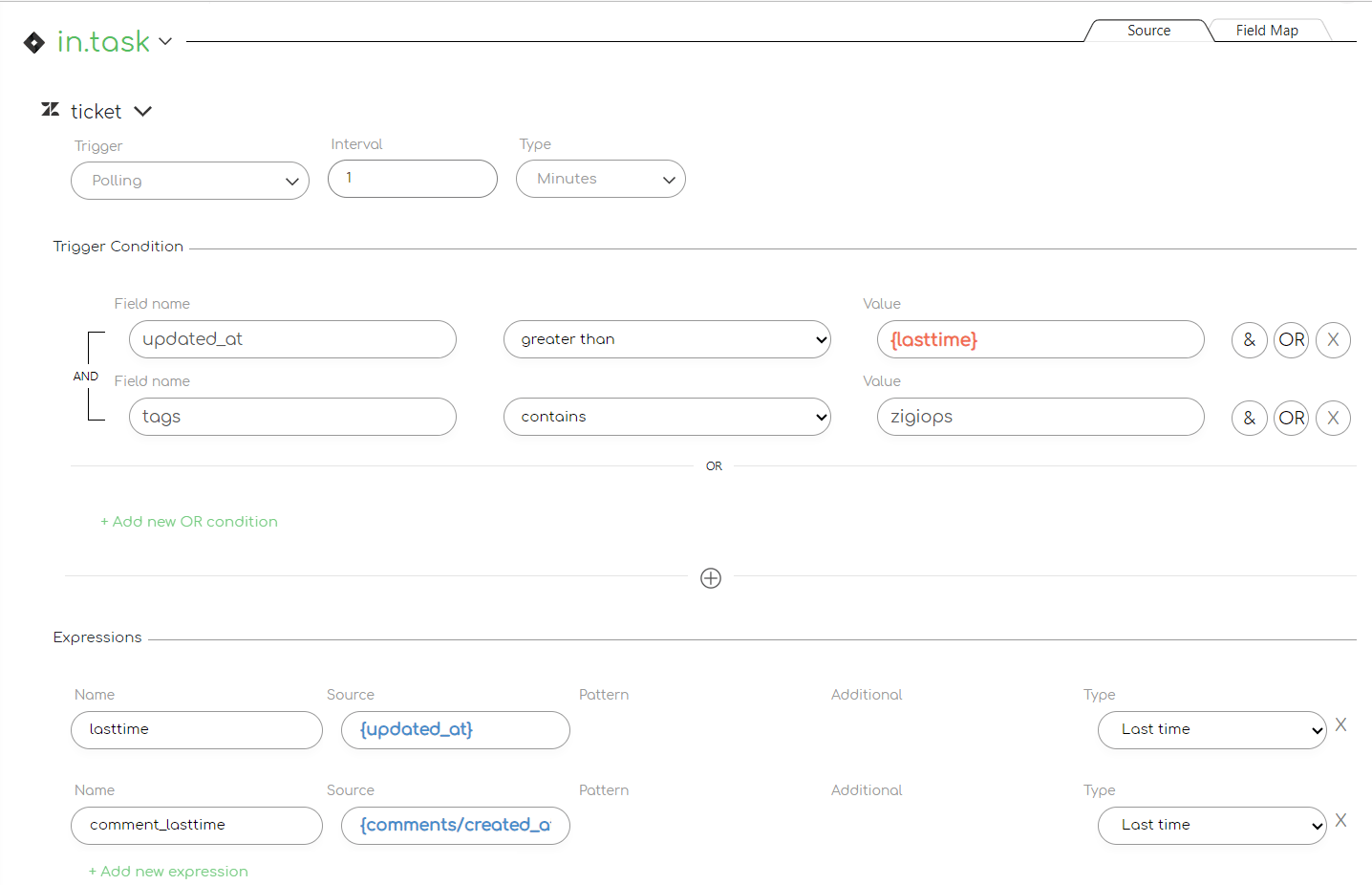The width and height of the screenshot is (1372, 885).
Task: Open the Minutes type dropdown
Action: pos(601,179)
